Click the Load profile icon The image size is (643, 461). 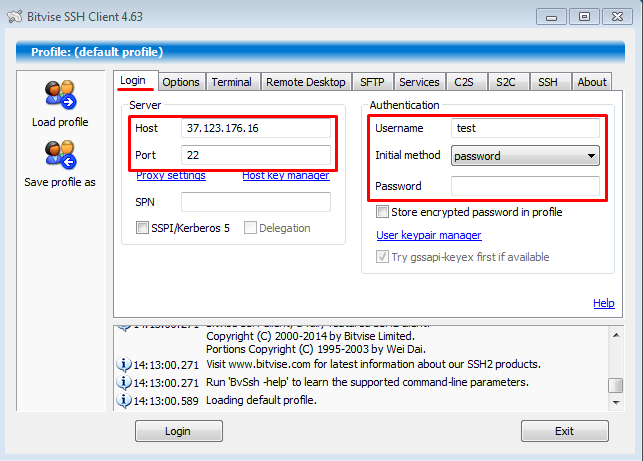[x=61, y=95]
